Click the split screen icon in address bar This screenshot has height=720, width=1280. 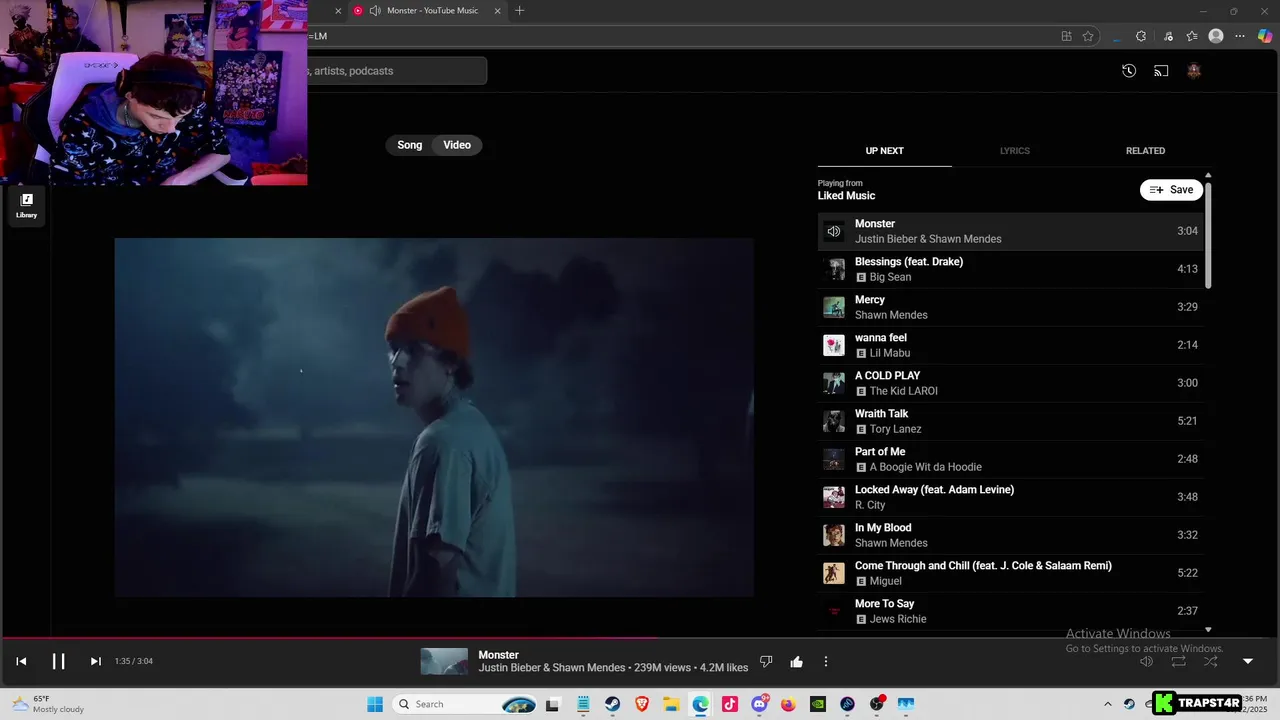(x=1066, y=36)
